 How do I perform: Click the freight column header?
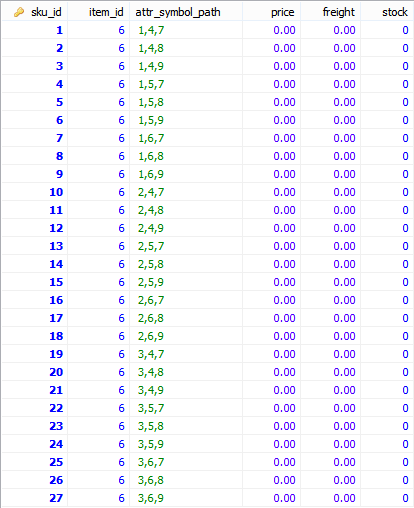click(331, 12)
